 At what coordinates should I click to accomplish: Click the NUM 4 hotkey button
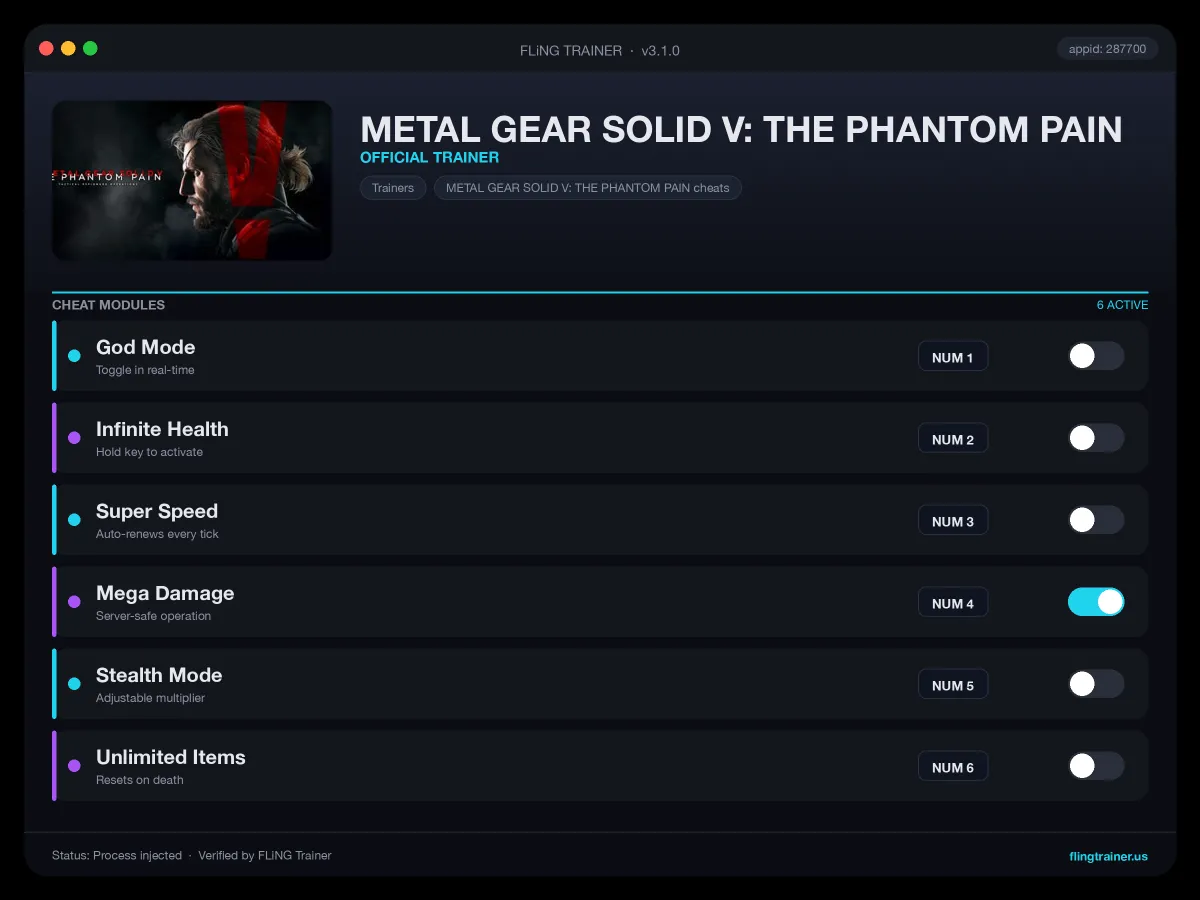pos(953,603)
